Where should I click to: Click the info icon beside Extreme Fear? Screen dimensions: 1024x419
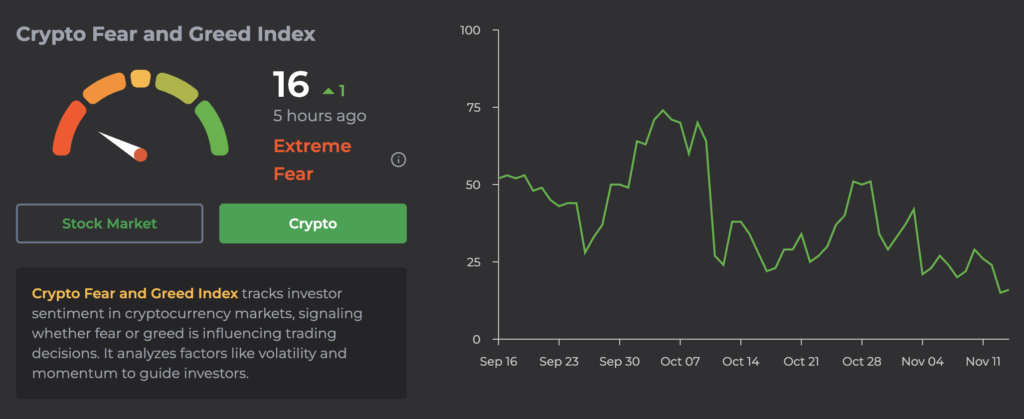click(398, 160)
